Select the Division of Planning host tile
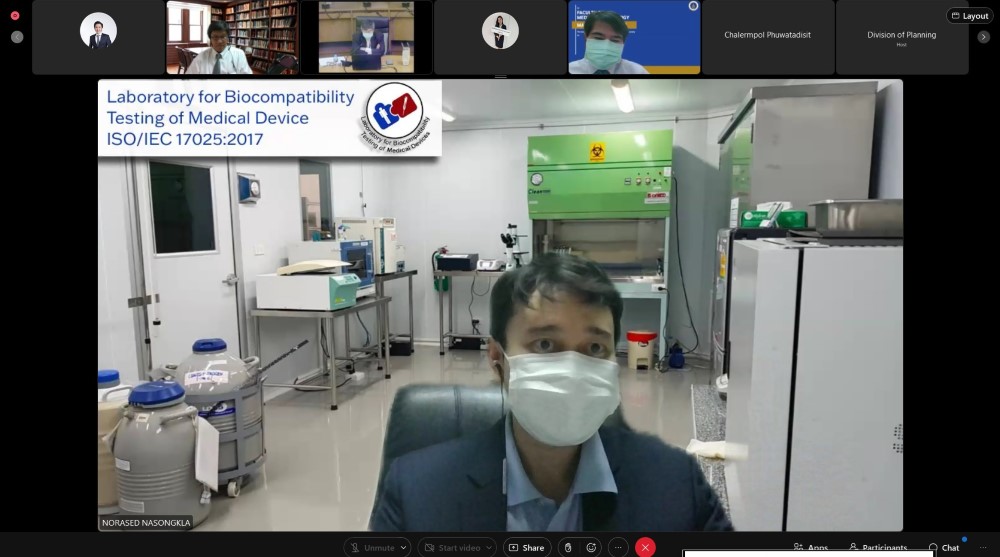The image size is (1000, 557). 901,37
